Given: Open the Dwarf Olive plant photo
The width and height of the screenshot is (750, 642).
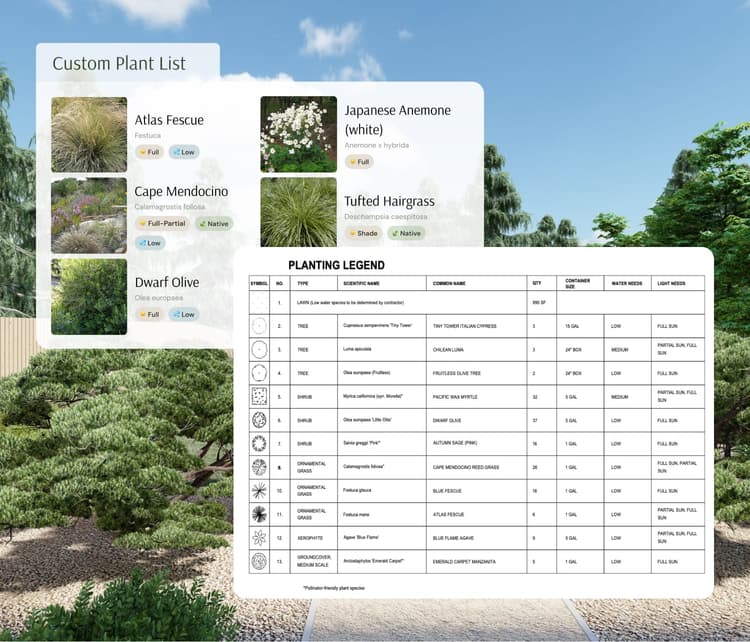Looking at the screenshot, I should click(x=89, y=297).
